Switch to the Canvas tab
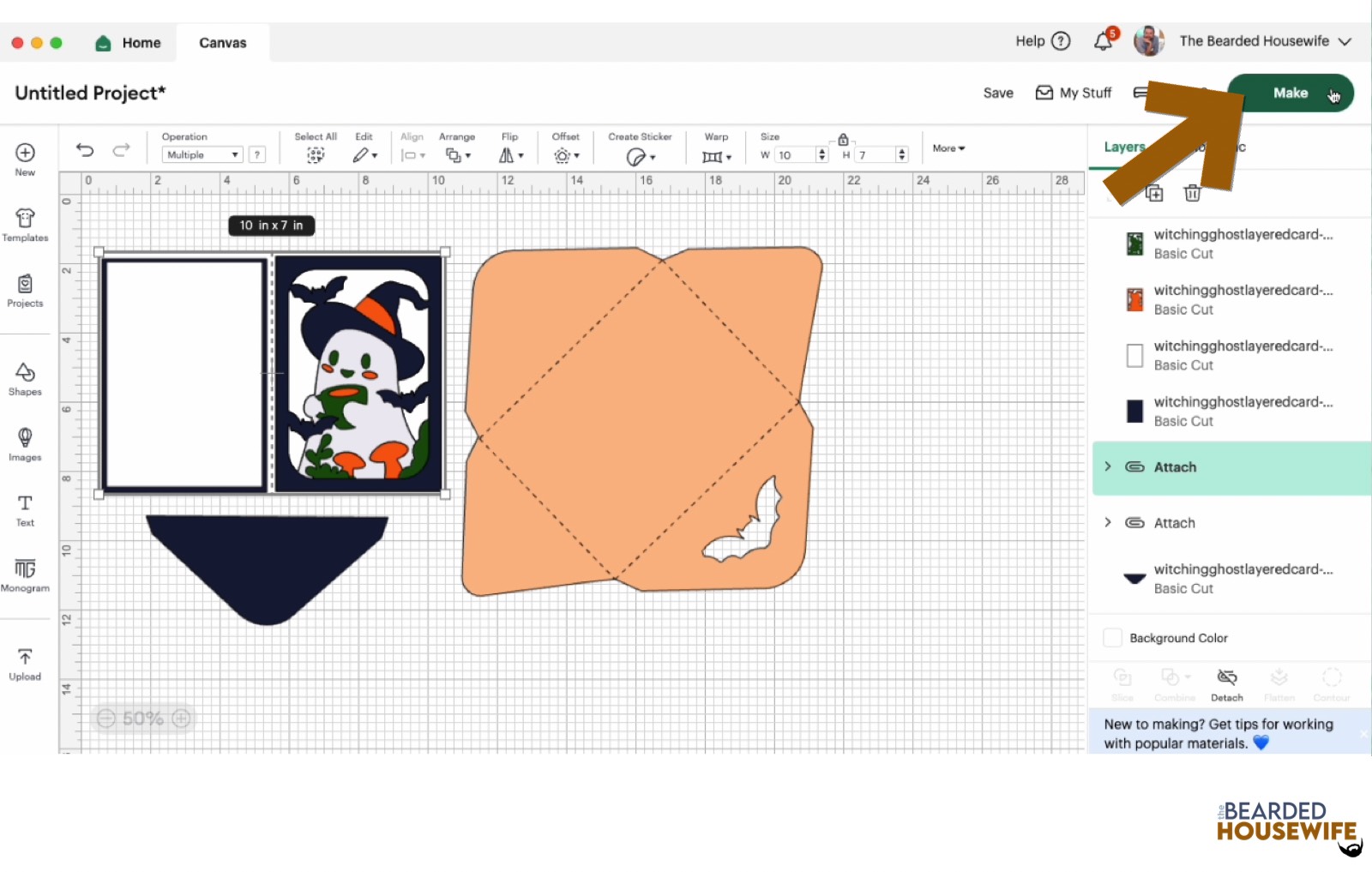Screen dimensions: 1372x872 click(x=222, y=43)
